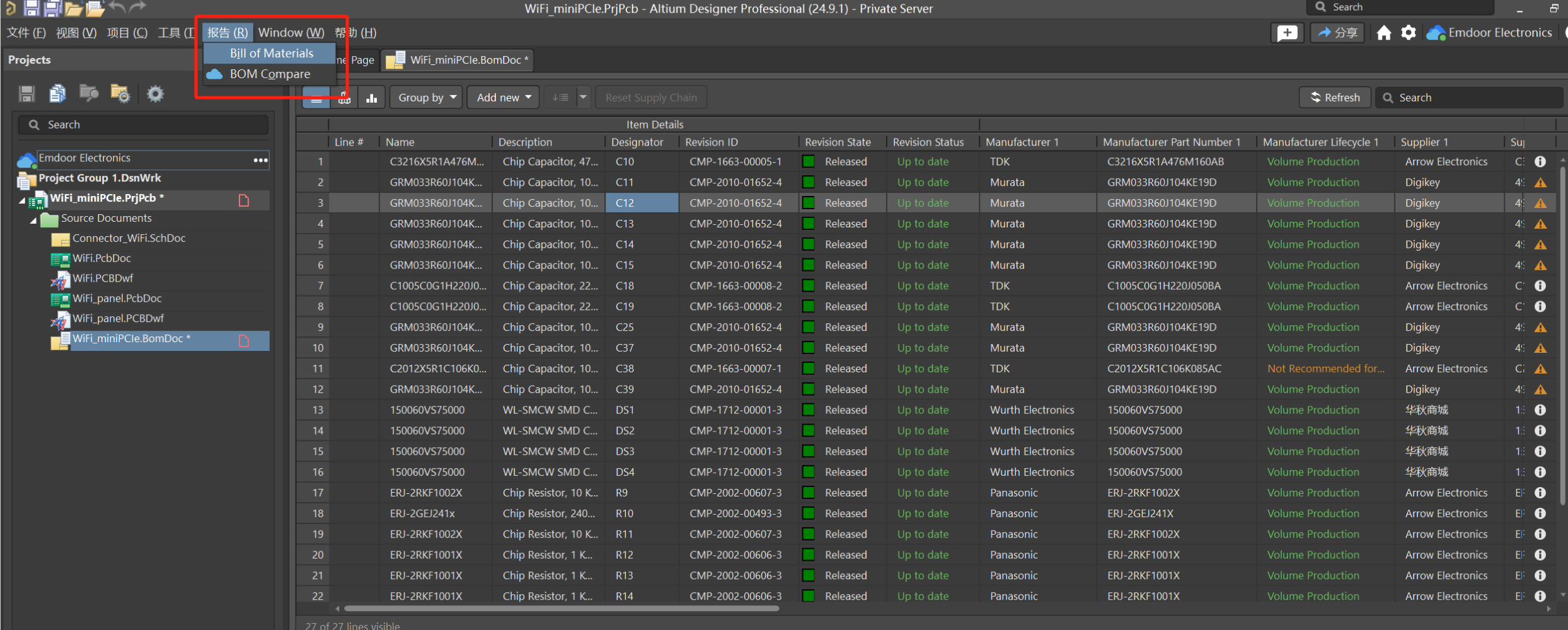Toggle the consolidated components view button
The image size is (1568, 630).
(x=344, y=98)
